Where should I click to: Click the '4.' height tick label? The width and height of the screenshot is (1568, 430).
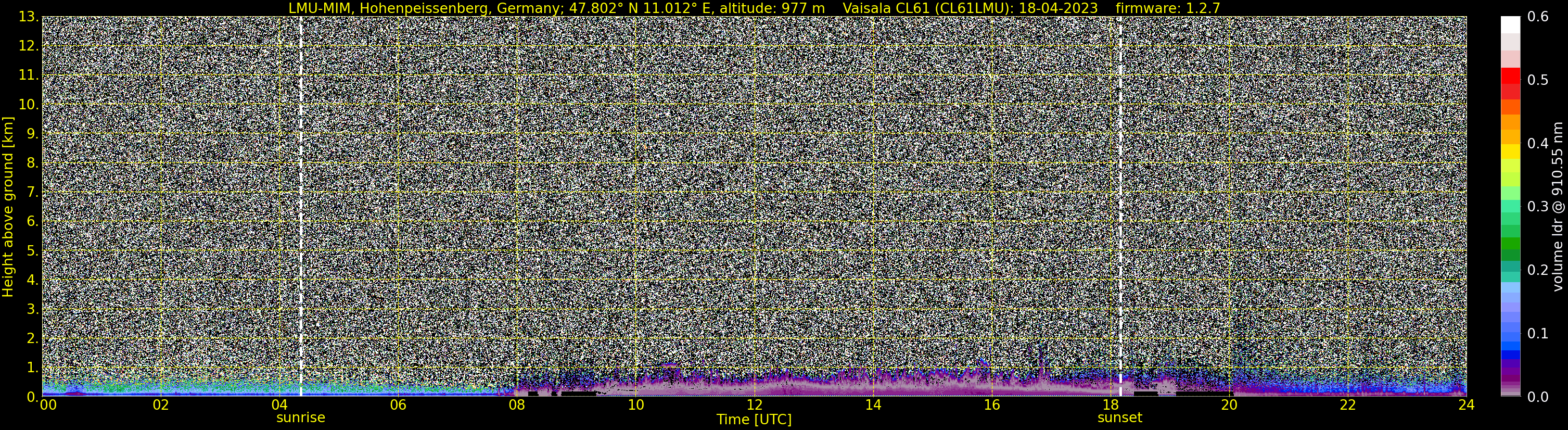pyautogui.click(x=33, y=280)
